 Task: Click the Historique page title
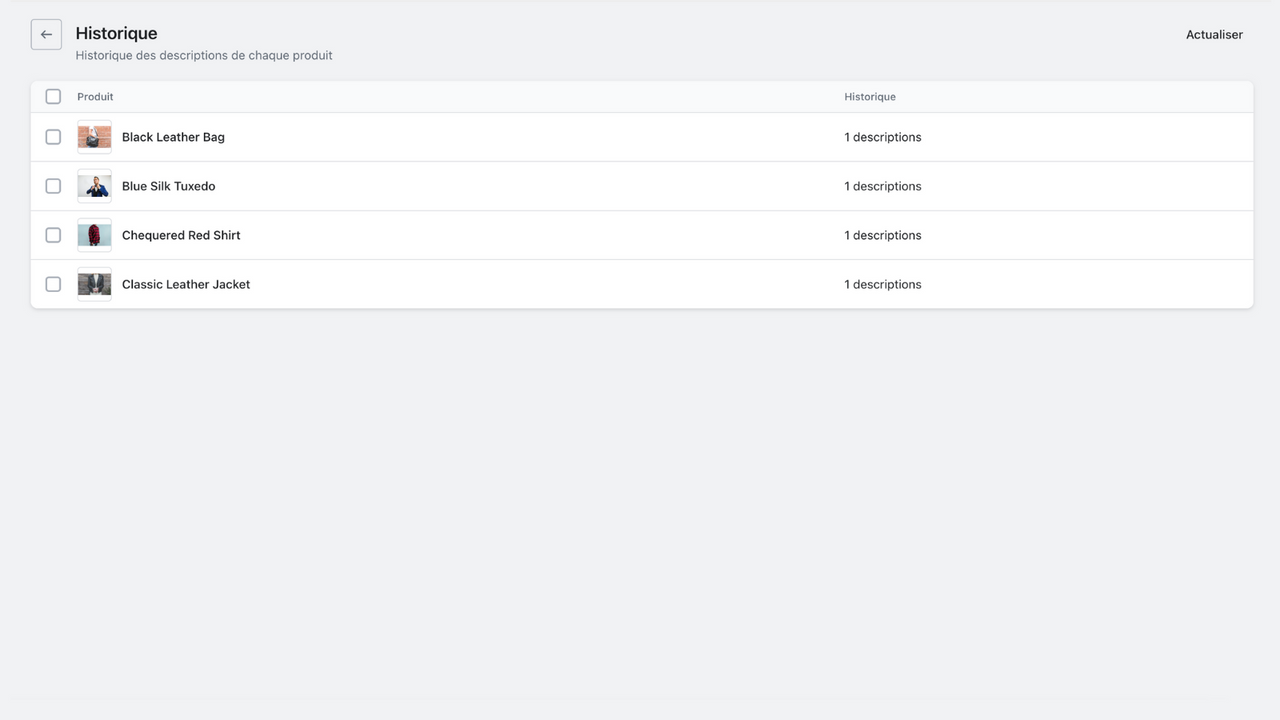(x=116, y=33)
